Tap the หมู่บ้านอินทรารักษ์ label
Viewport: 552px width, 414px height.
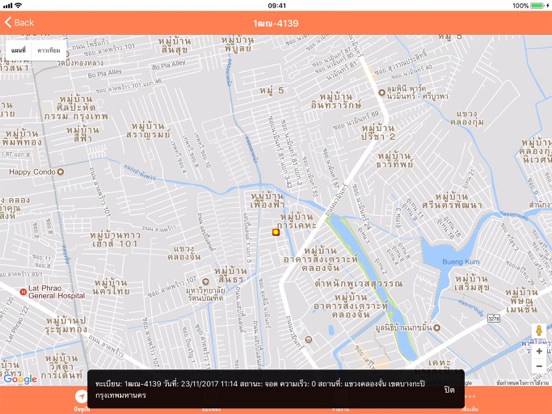pos(336,101)
